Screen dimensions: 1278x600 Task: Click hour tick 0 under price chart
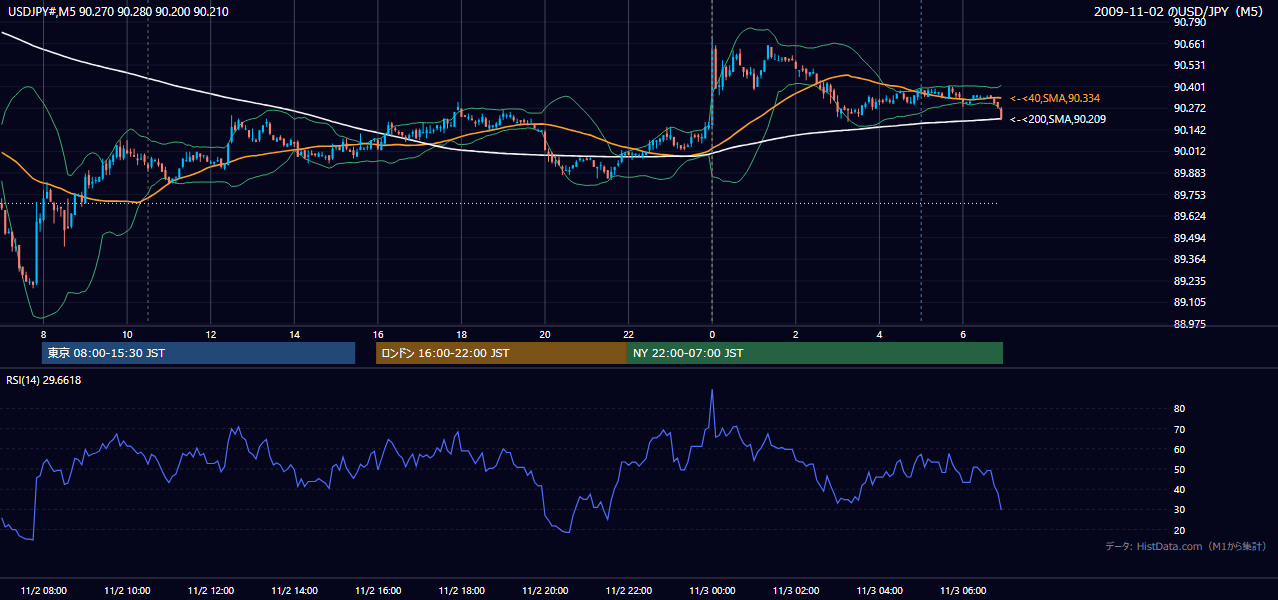pyautogui.click(x=712, y=333)
